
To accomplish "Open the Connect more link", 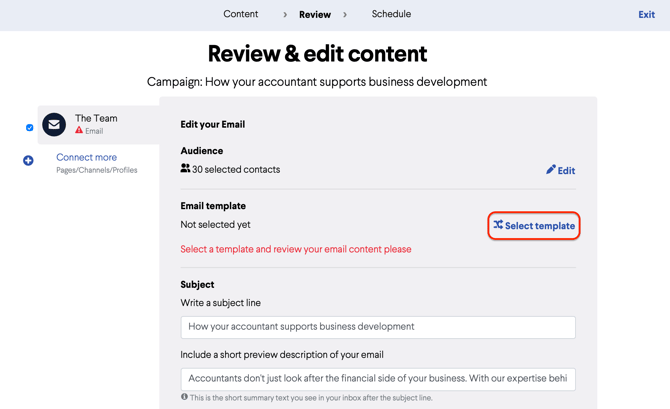I will 86,157.
